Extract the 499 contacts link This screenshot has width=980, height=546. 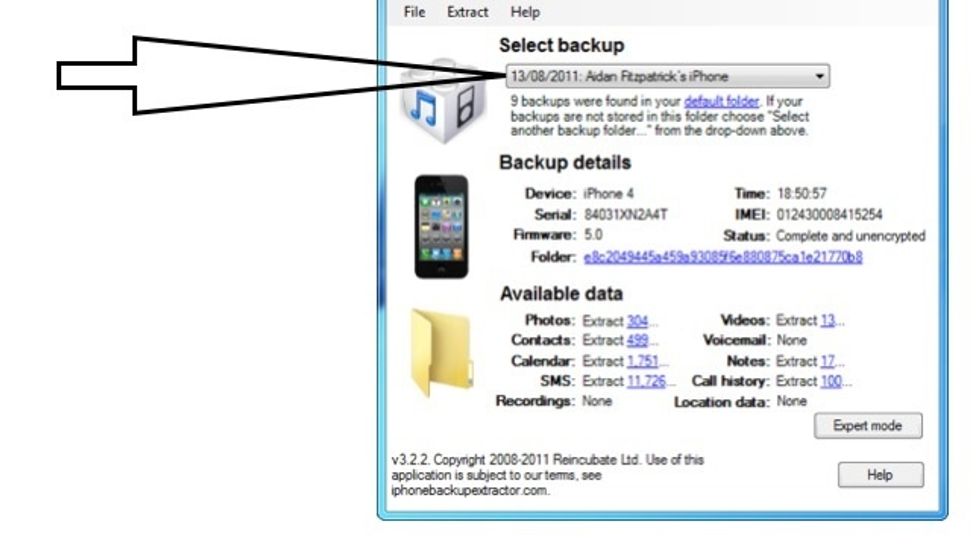click(x=638, y=340)
